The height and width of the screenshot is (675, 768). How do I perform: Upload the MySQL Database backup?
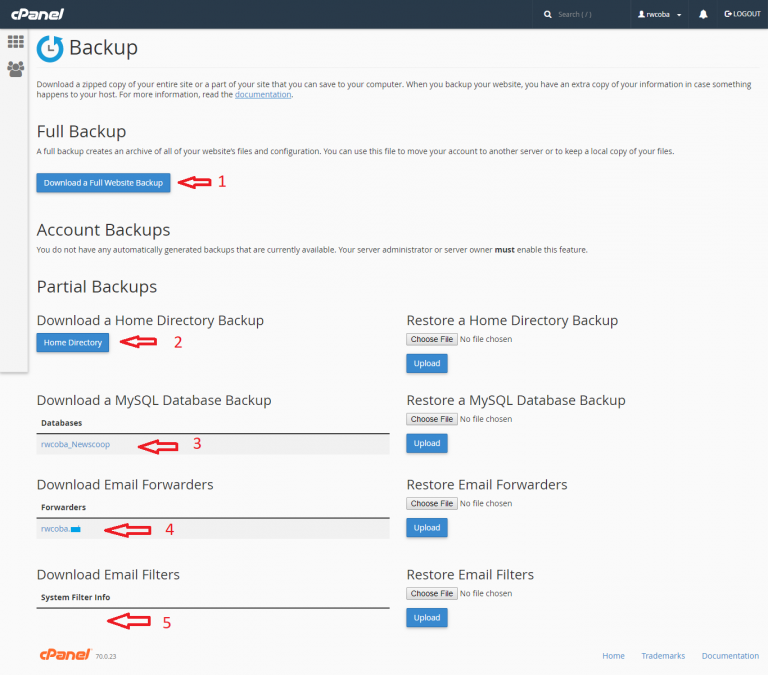[x=427, y=443]
